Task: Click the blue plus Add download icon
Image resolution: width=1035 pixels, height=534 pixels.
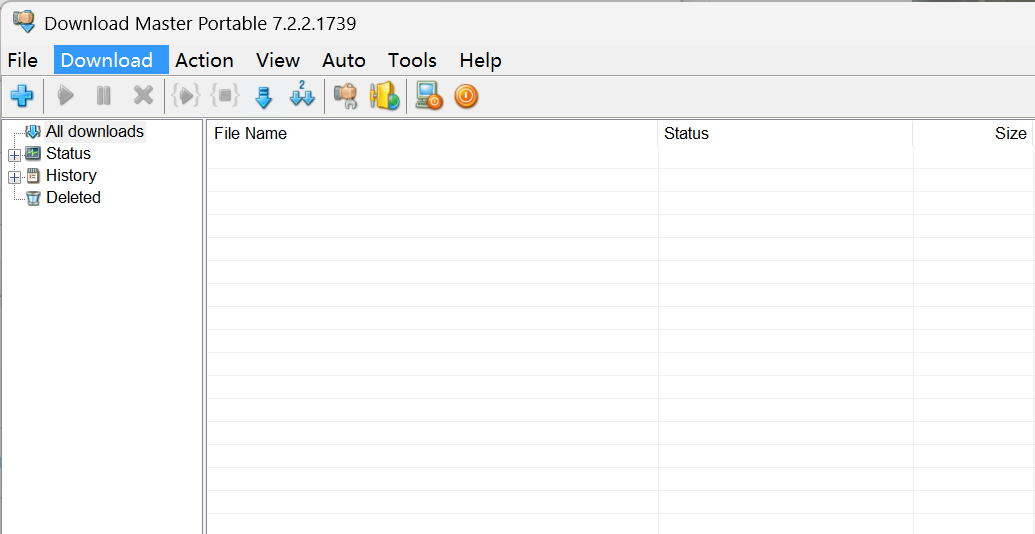Action: click(x=21, y=96)
